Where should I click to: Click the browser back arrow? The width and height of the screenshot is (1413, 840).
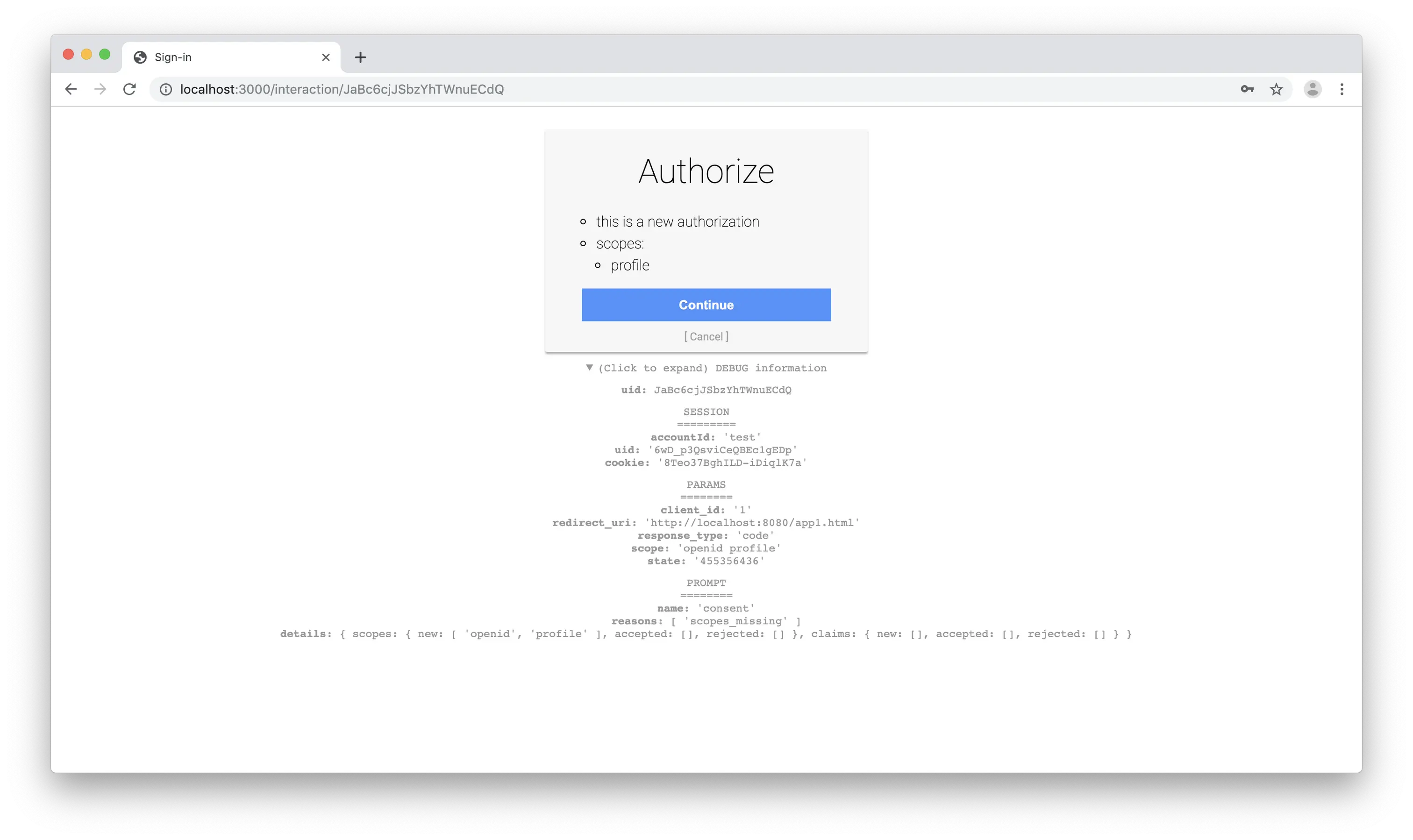pyautogui.click(x=71, y=89)
